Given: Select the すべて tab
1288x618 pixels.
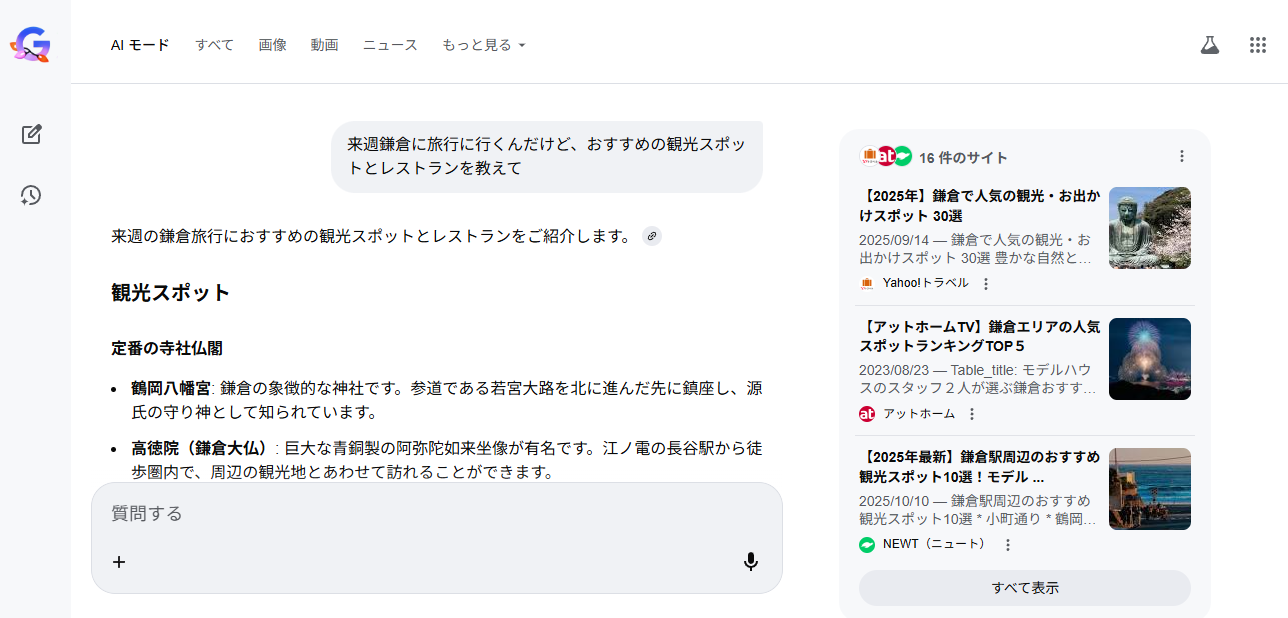Looking at the screenshot, I should (214, 45).
